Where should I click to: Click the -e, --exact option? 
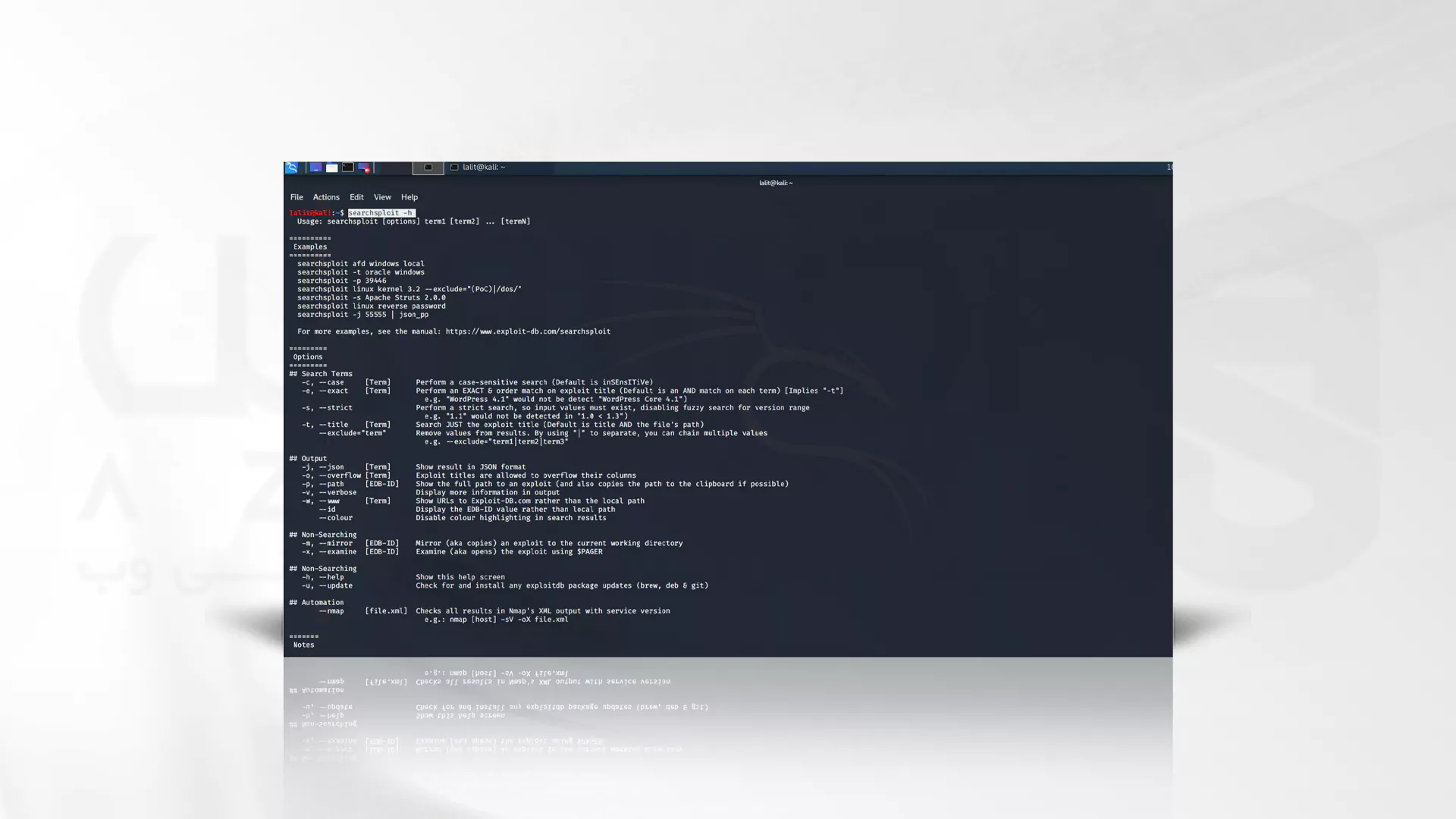point(325,391)
